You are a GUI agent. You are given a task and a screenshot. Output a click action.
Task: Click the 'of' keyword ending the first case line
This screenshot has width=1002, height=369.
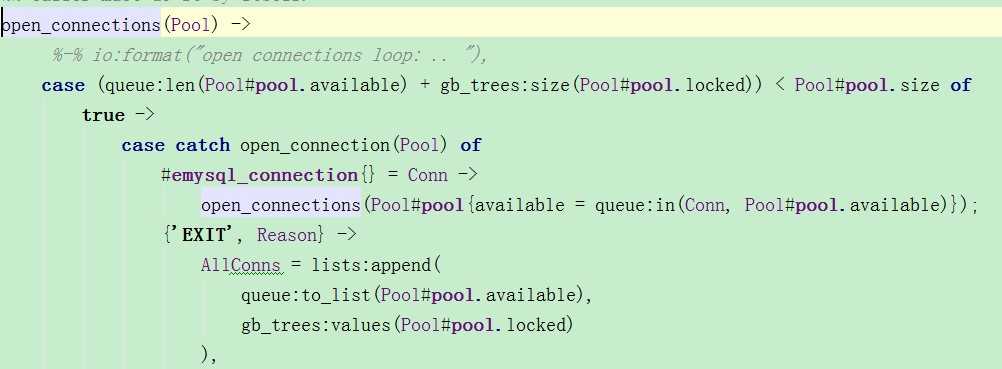tap(960, 85)
